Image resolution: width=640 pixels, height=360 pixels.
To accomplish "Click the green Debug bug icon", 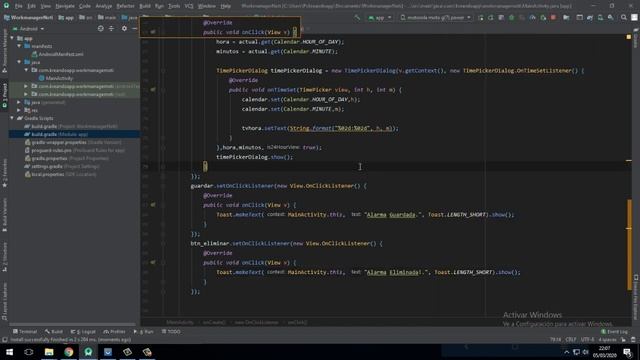I will [511, 18].
